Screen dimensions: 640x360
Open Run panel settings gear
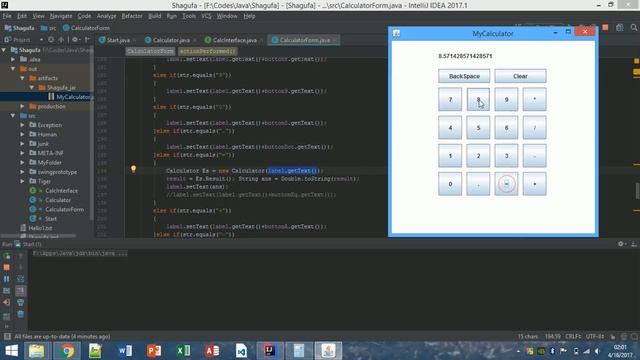coord(621,244)
